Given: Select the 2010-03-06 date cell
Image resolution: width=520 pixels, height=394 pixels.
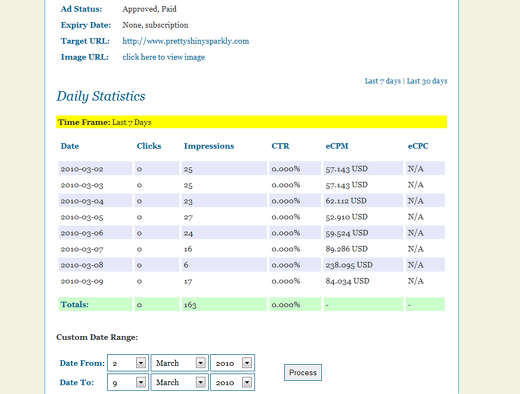Looking at the screenshot, I should tap(95, 233).
